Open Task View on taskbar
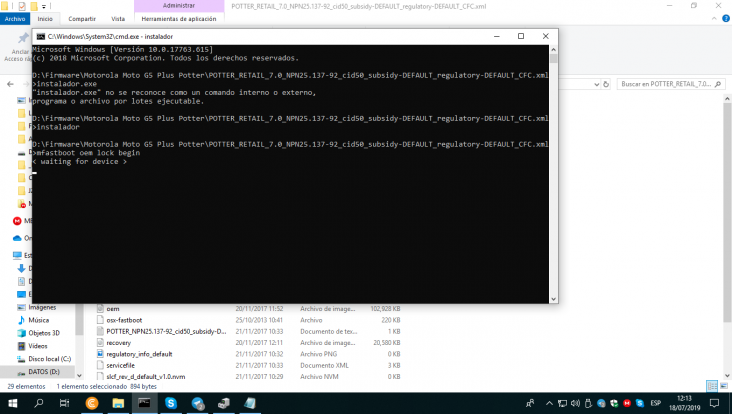Viewport: 732px width, 414px height. (x=64, y=403)
